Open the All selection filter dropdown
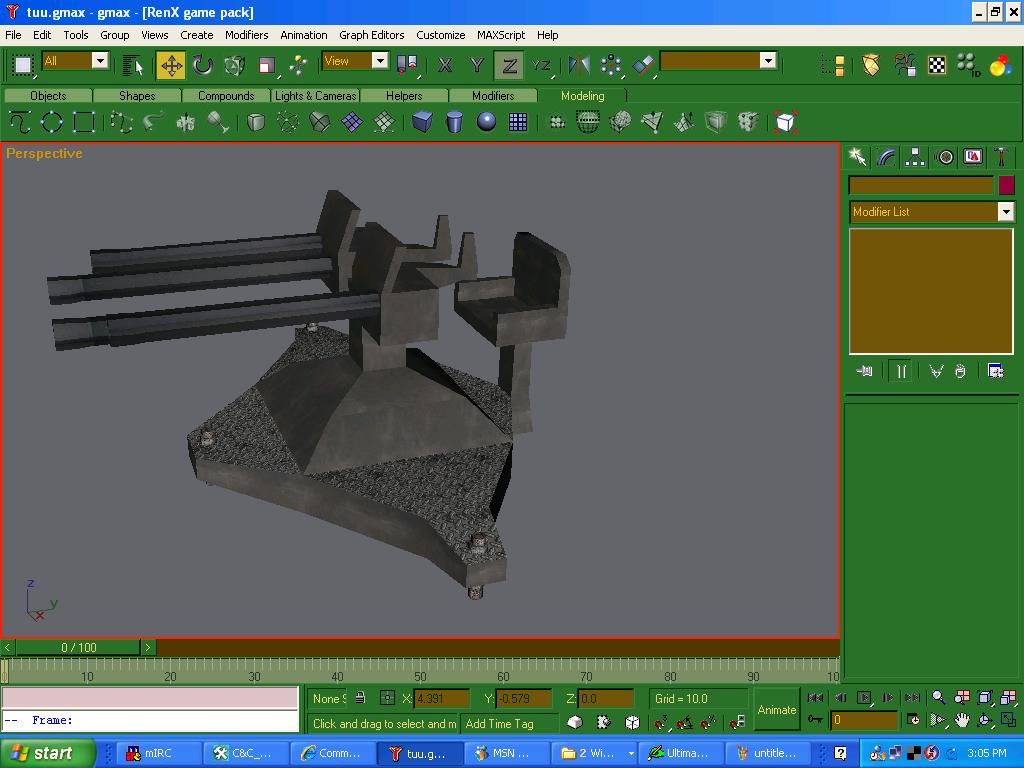1024x768 pixels. click(x=100, y=61)
